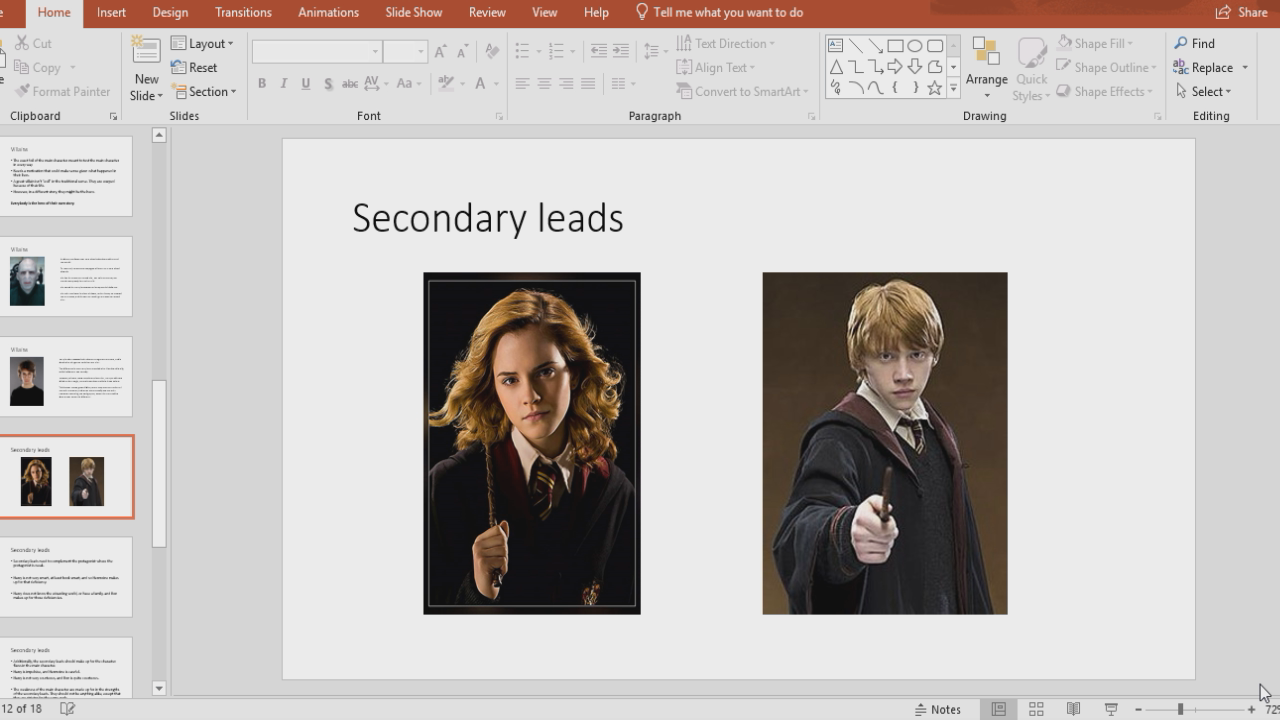Open the Slide Show ribbon tab
This screenshot has width=1280, height=720.
tap(413, 12)
